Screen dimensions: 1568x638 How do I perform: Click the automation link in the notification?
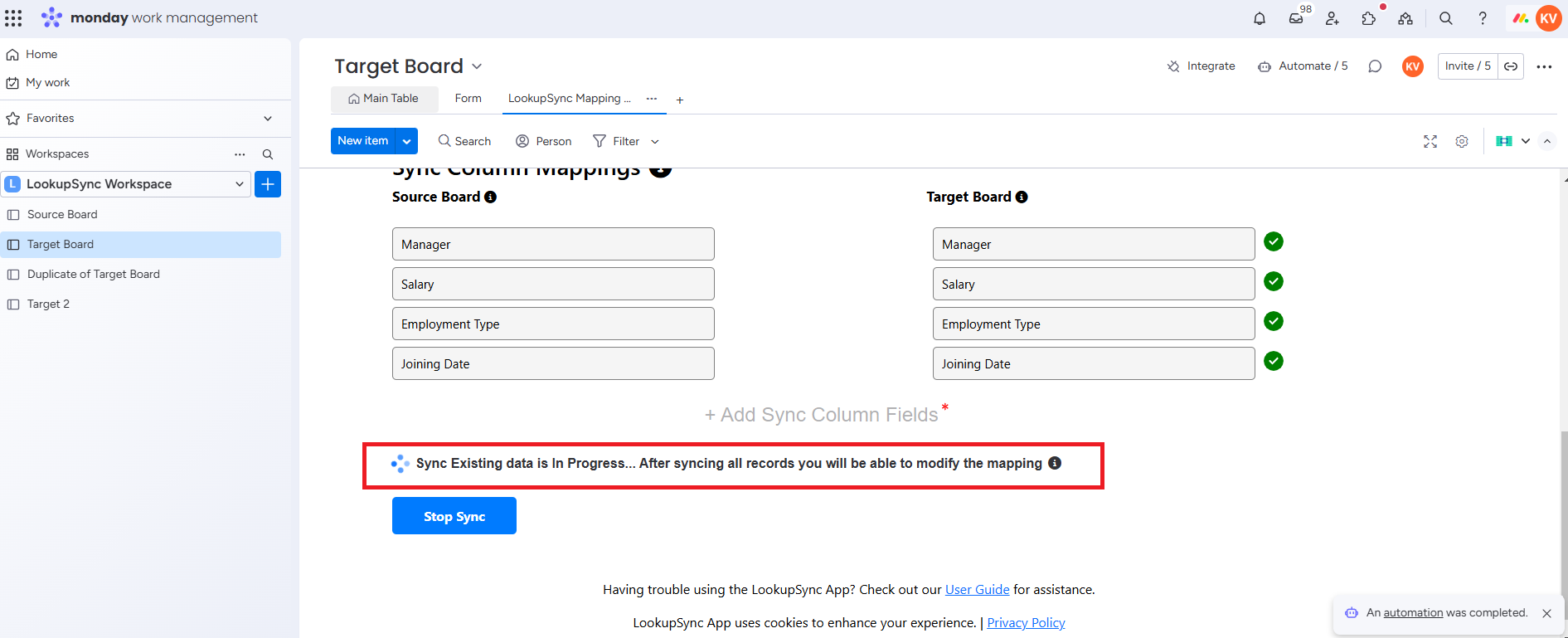(1413, 613)
